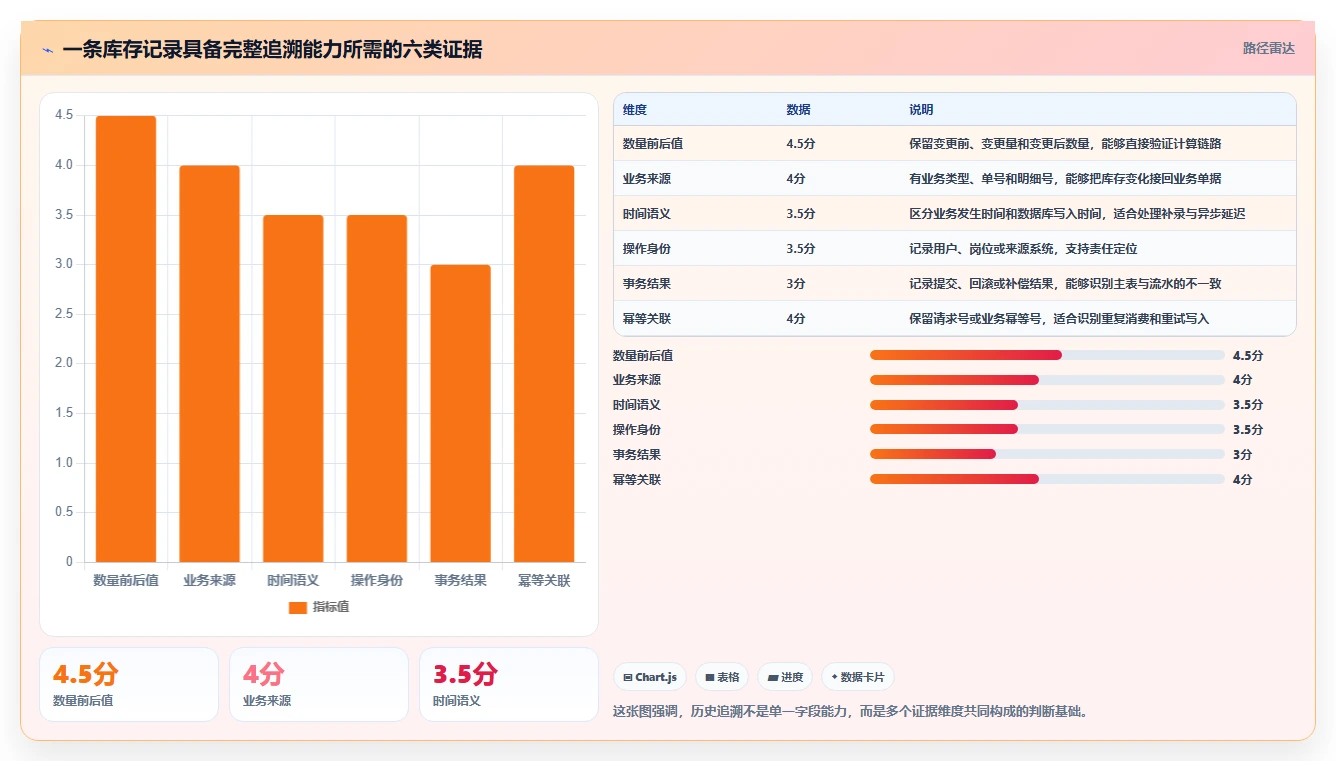The width and height of the screenshot is (1336, 761).
Task: Click the 操作身份 bar in the chart
Action: click(x=377, y=388)
